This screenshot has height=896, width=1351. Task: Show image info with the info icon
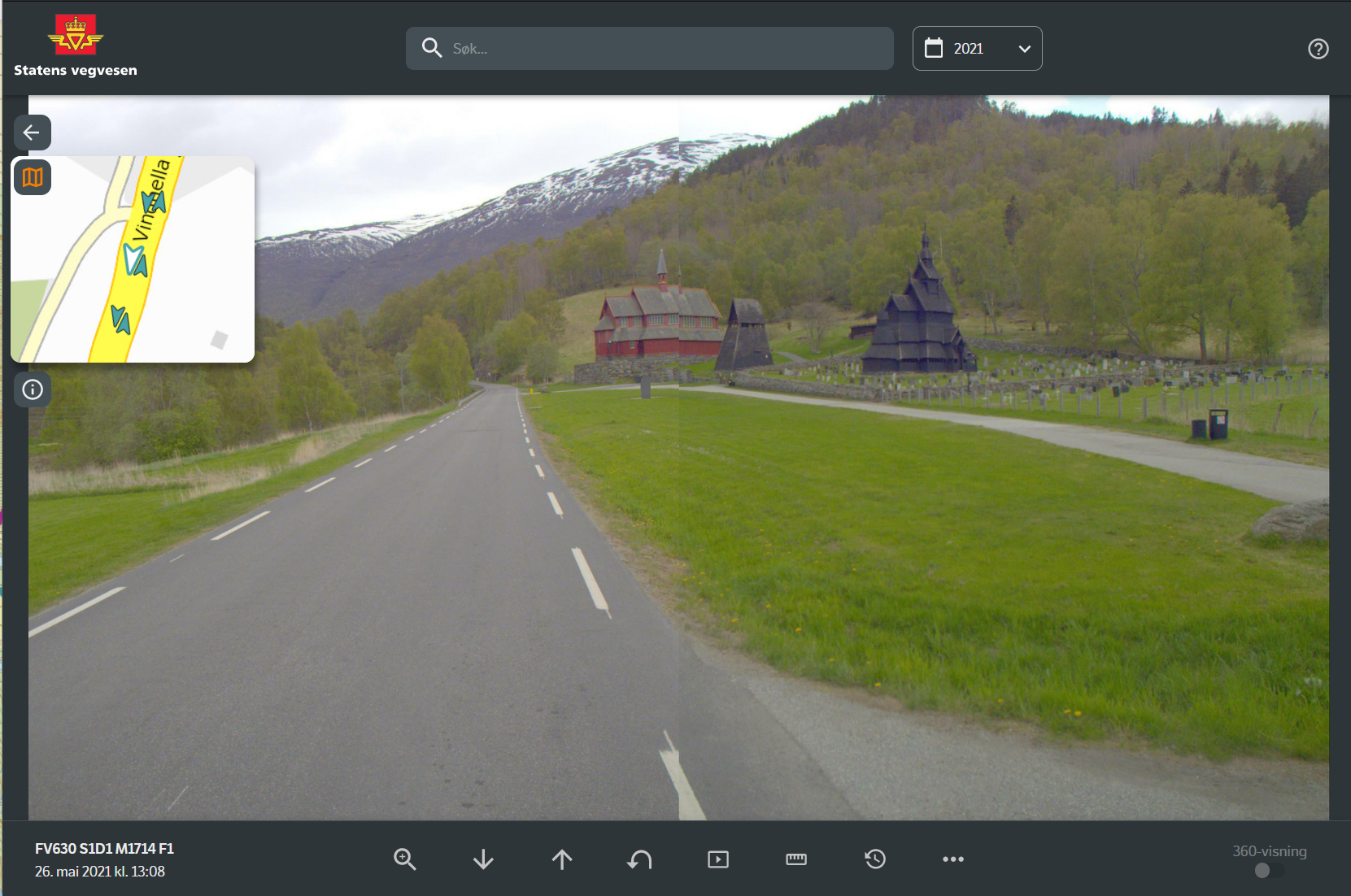(x=33, y=389)
